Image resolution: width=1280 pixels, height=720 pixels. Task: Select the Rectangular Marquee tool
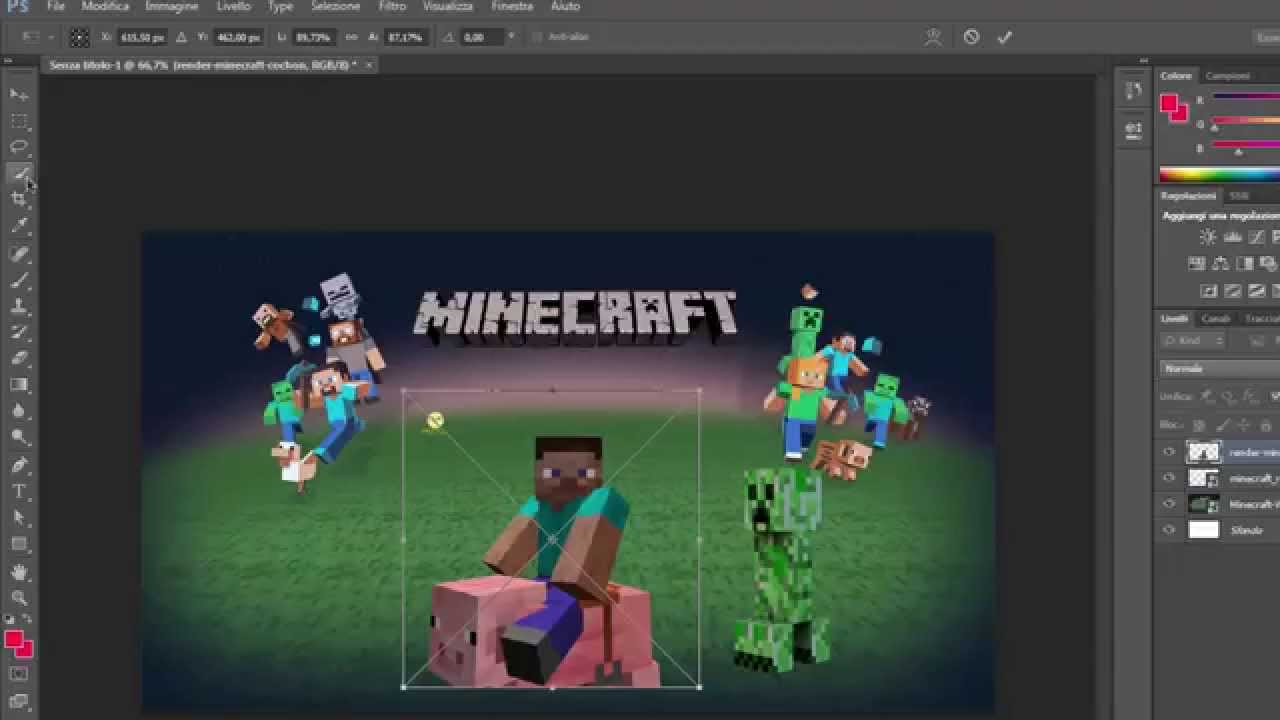[x=19, y=121]
